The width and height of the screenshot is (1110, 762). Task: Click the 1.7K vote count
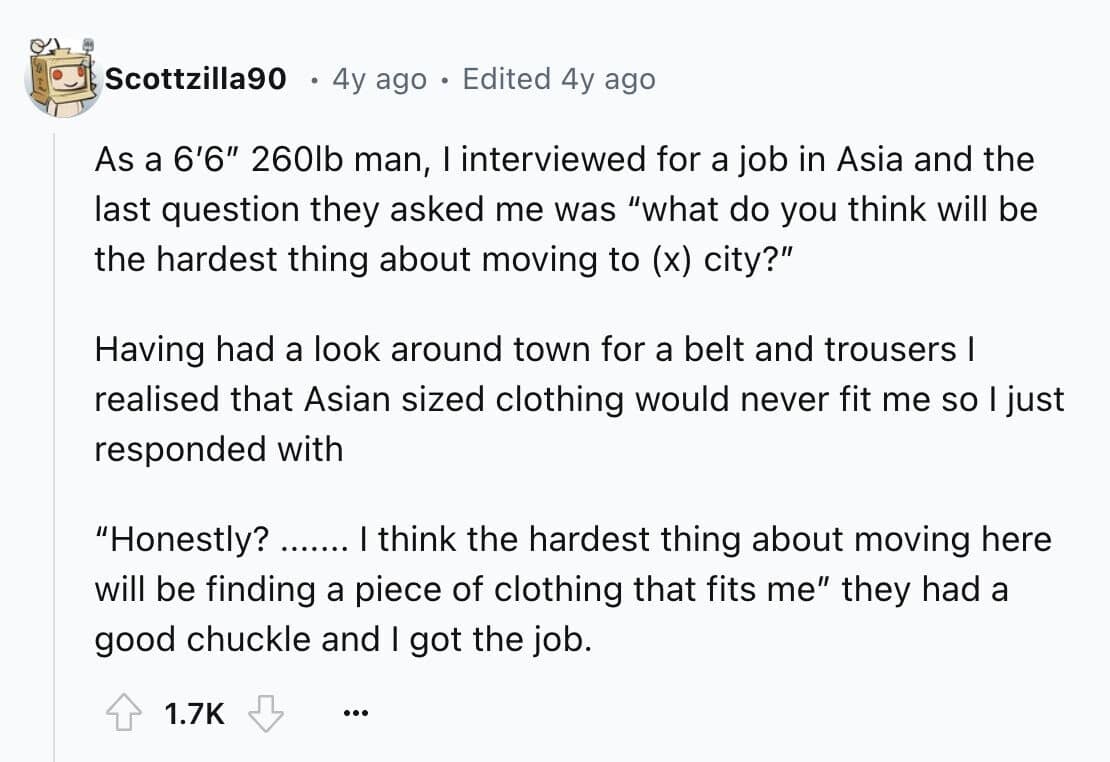pos(194,714)
